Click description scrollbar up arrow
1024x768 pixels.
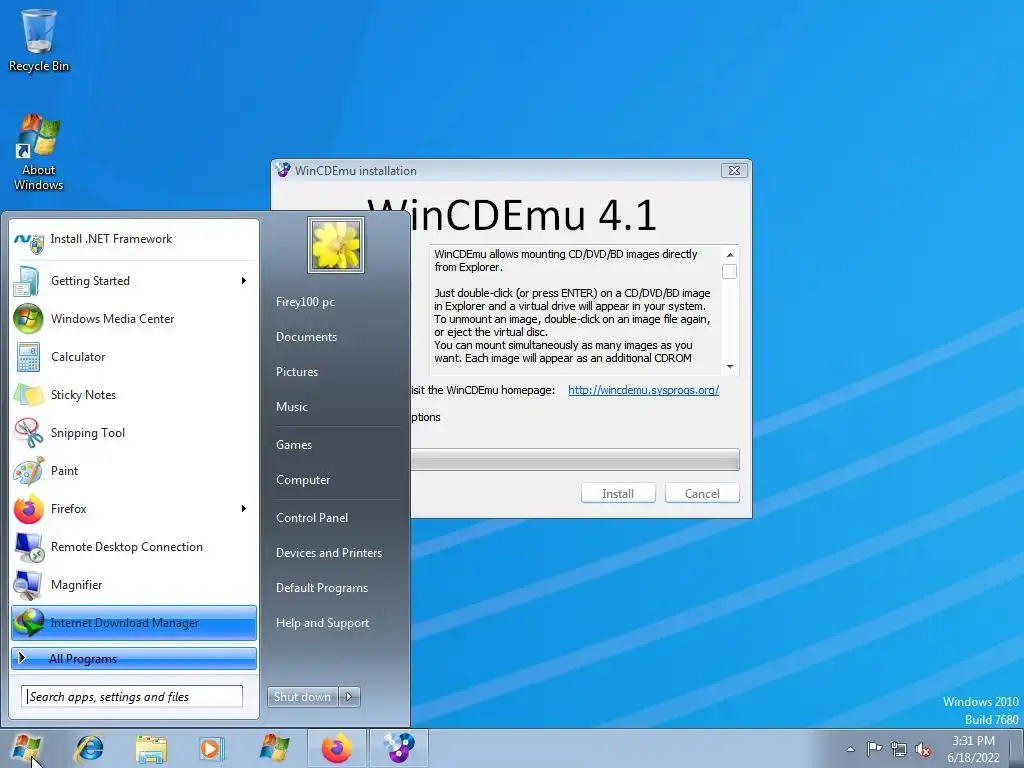[729, 255]
